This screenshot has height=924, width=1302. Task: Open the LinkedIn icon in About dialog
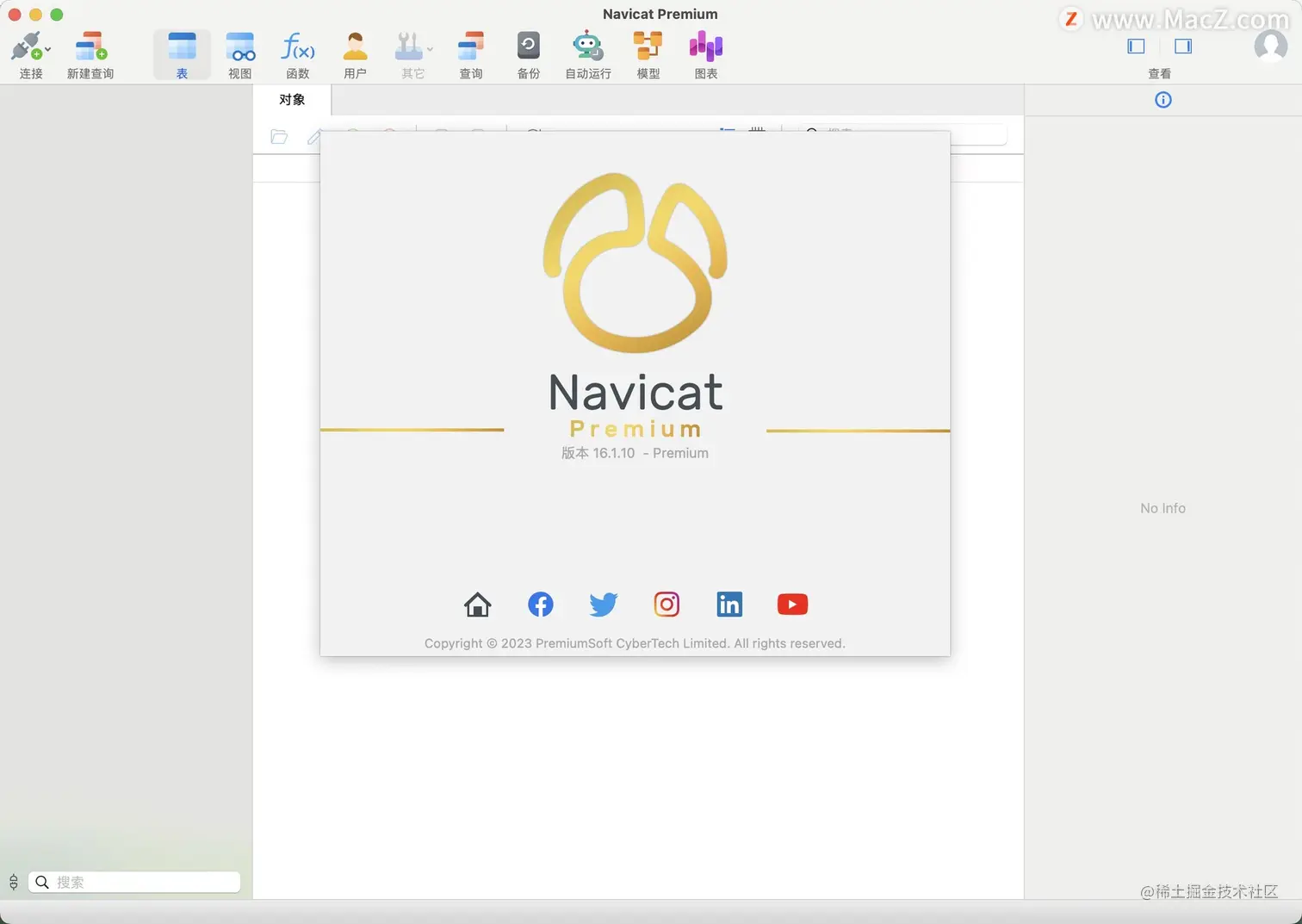pos(729,605)
